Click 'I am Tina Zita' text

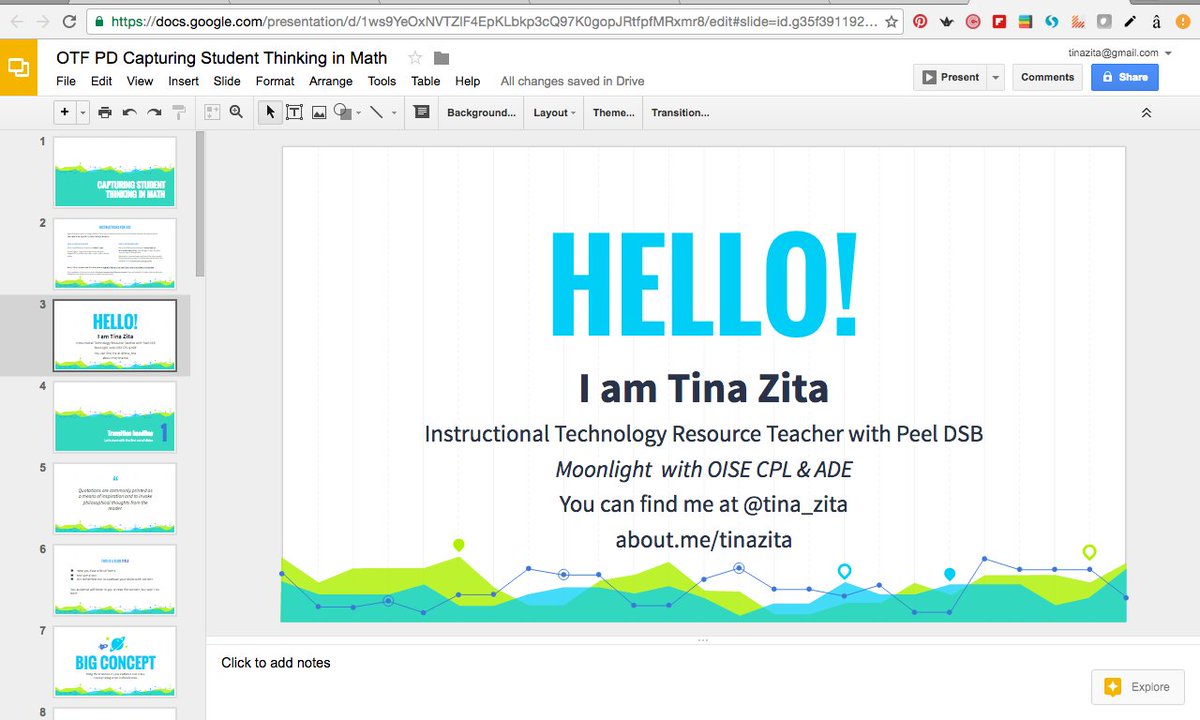pyautogui.click(x=704, y=388)
